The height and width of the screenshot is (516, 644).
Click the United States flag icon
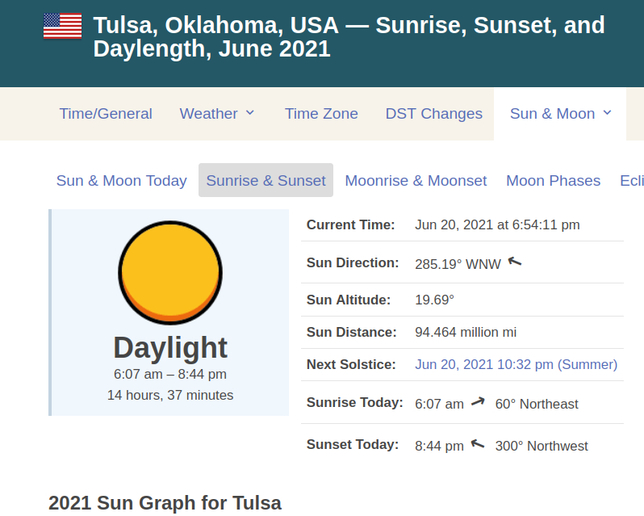pos(62,26)
